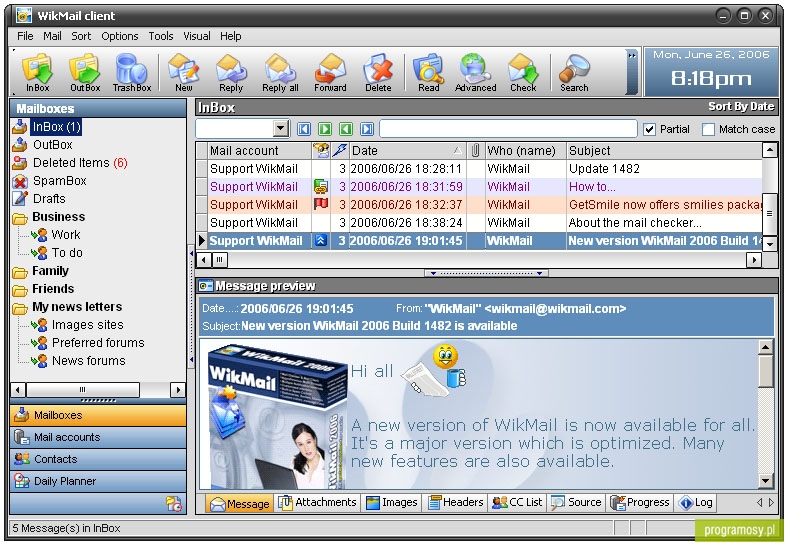Select the Update 1482 message row
The width and height of the screenshot is (790, 548).
coord(479,169)
